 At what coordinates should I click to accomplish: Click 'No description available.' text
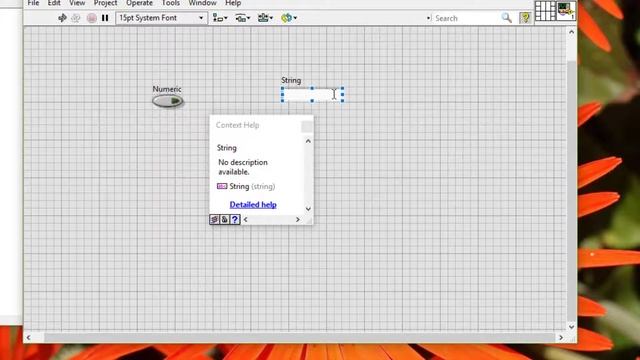click(x=243, y=167)
